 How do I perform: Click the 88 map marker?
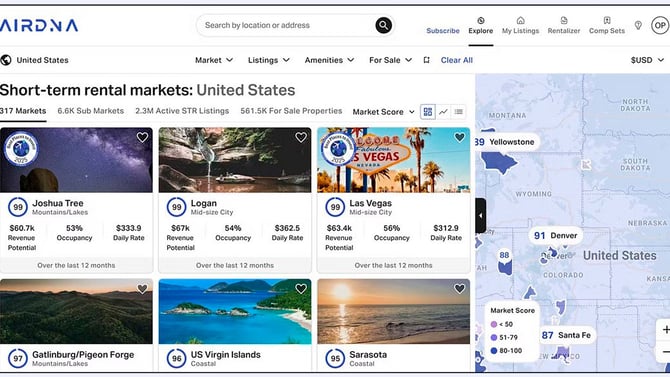pyautogui.click(x=504, y=255)
